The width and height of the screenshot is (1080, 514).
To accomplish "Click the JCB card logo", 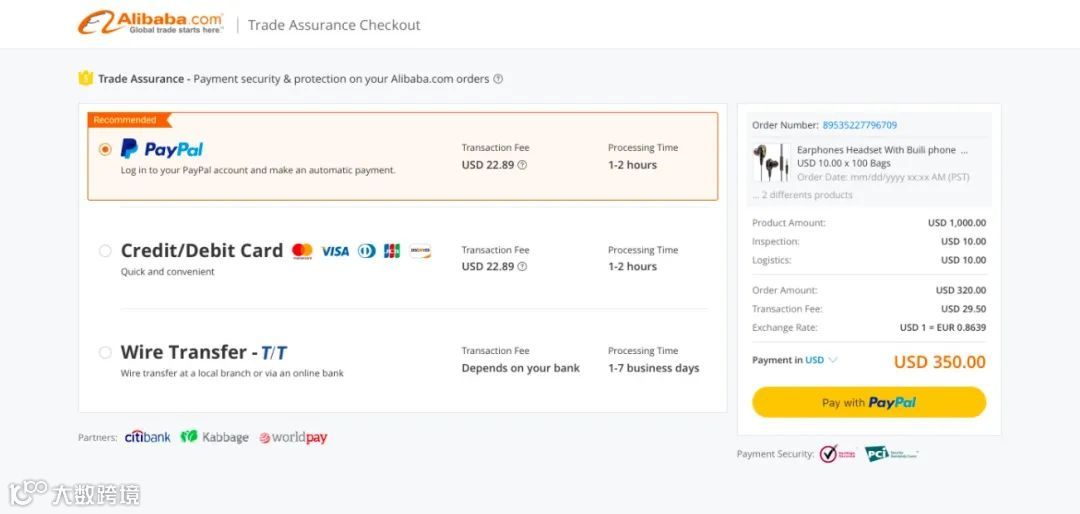I will pos(392,251).
